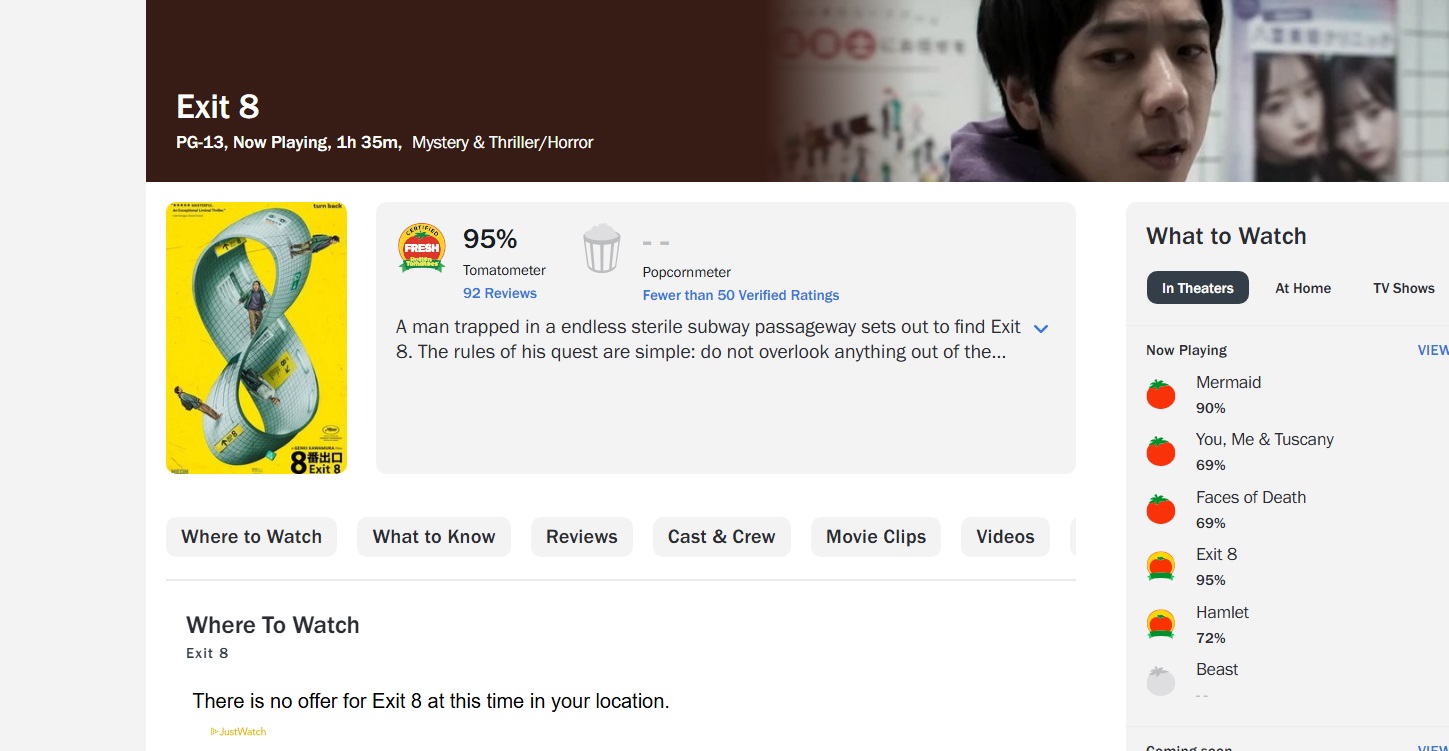Screen dimensions: 1449x751
Task: Open the Mermaid movie title link
Action: 1228,382
